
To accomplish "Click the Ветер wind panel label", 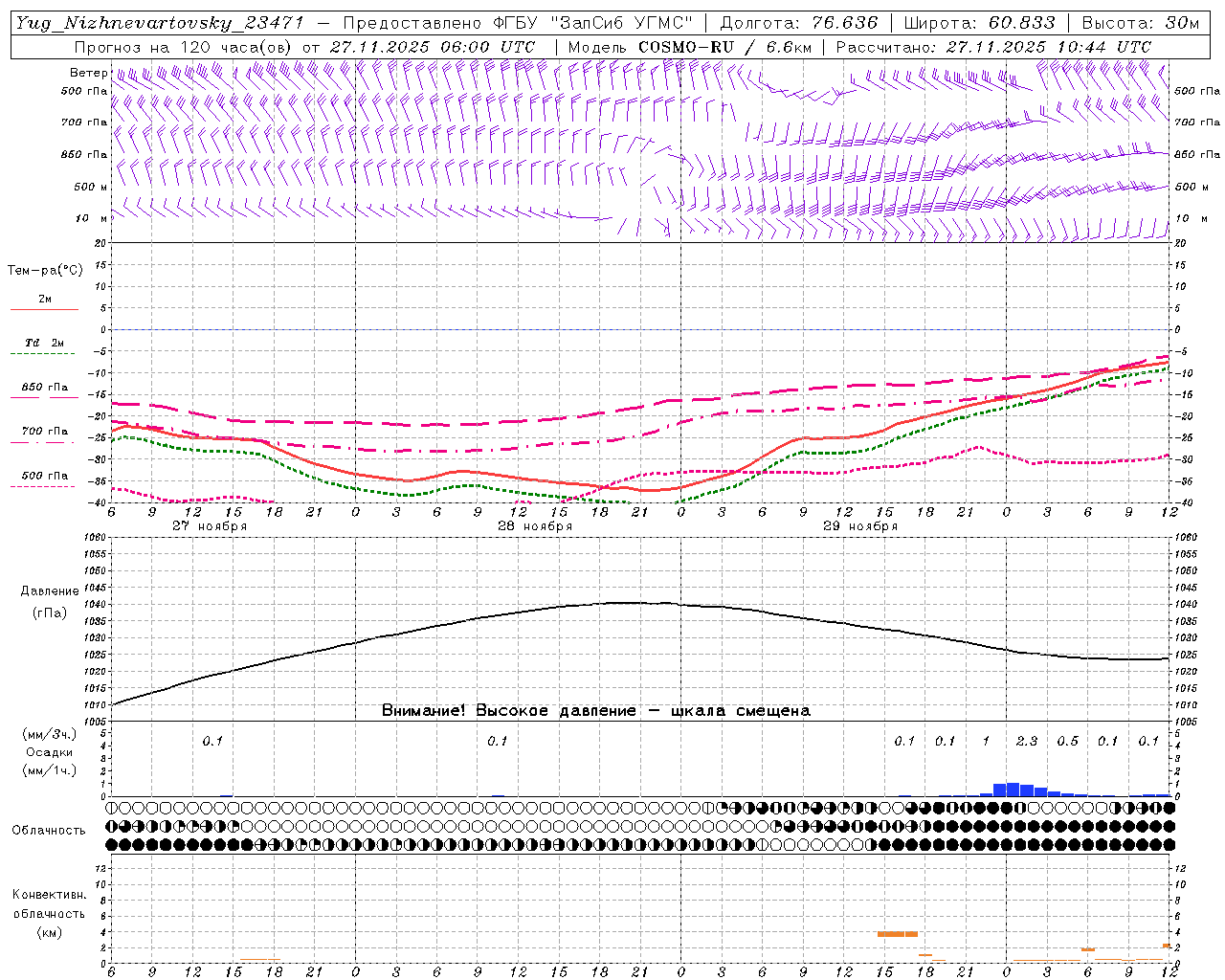I will click(x=88, y=73).
